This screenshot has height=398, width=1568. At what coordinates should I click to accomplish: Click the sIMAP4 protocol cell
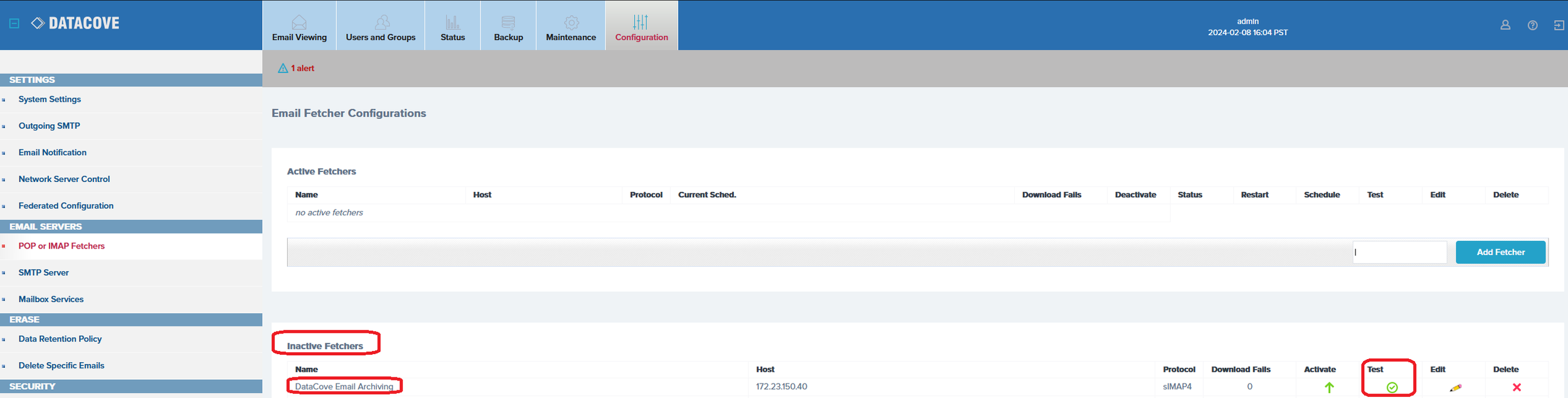(x=1177, y=387)
